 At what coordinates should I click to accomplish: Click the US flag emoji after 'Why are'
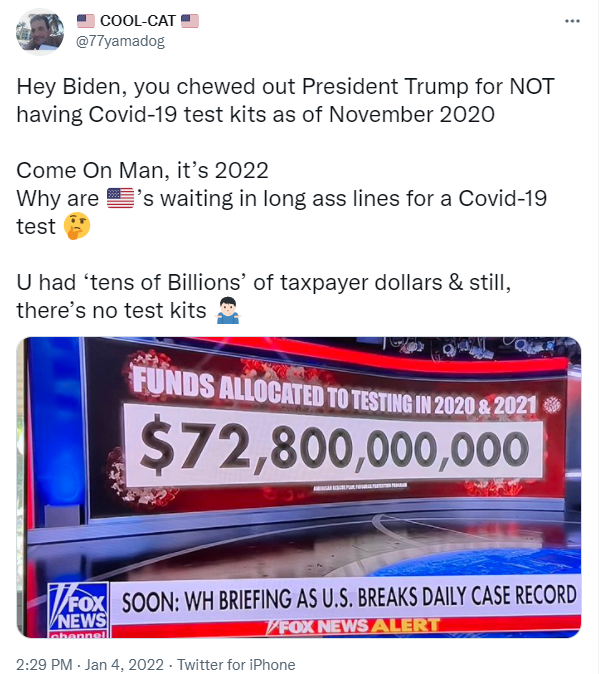tap(120, 198)
